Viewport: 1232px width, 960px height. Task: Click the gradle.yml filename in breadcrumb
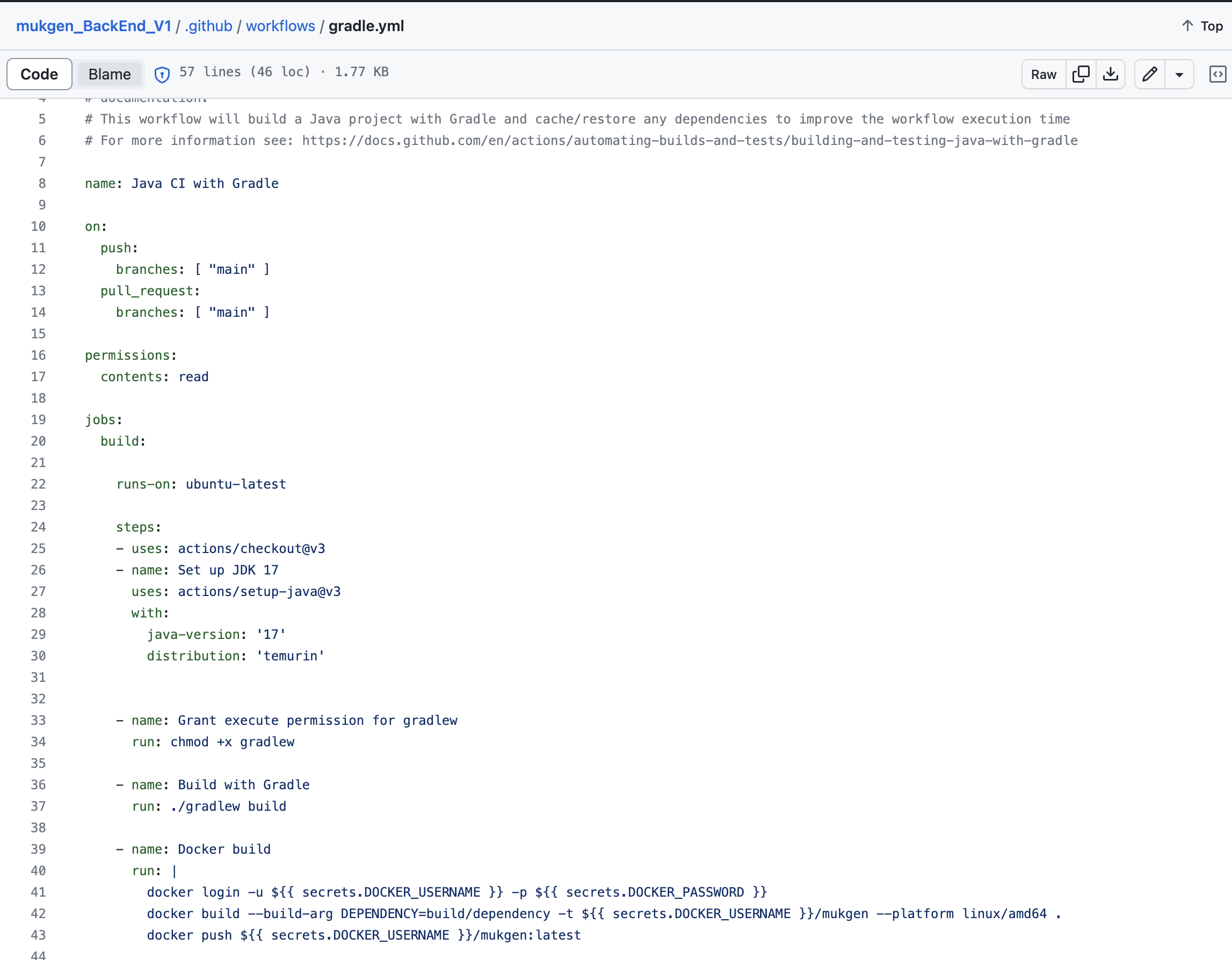pyautogui.click(x=366, y=26)
